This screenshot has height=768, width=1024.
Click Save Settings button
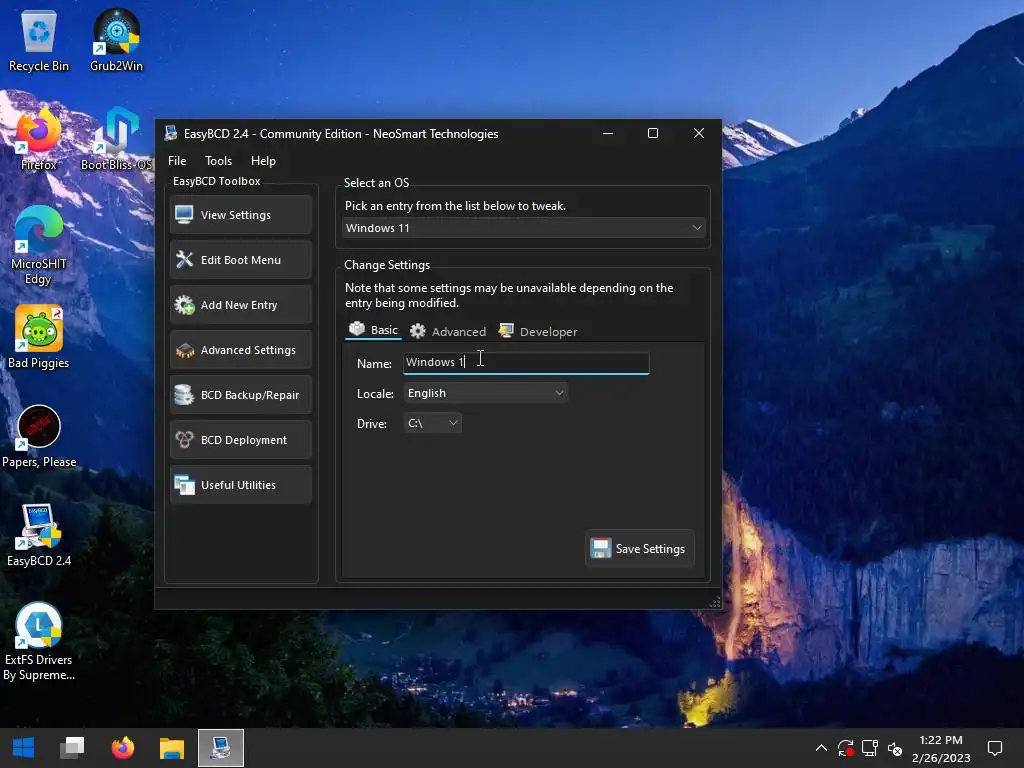639,549
